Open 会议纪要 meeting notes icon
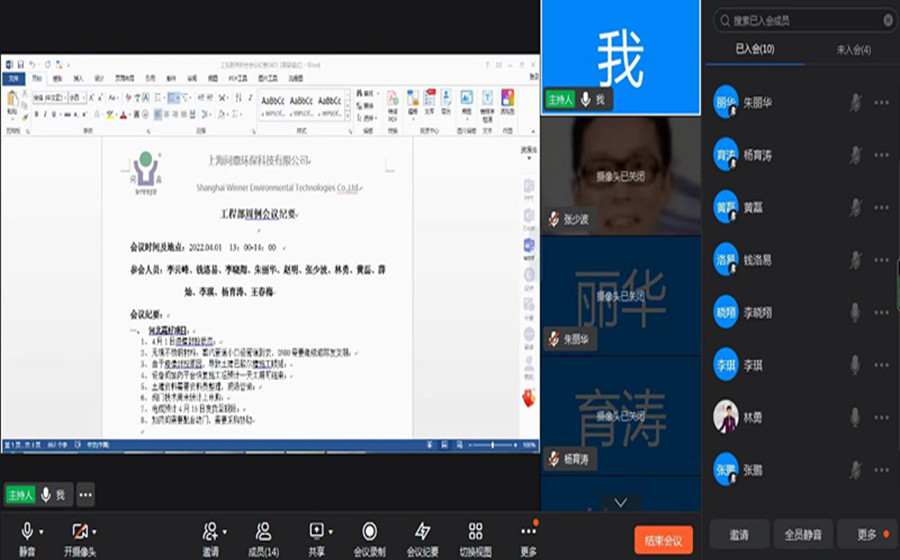Viewport: 900px width, 560px height. [x=422, y=531]
